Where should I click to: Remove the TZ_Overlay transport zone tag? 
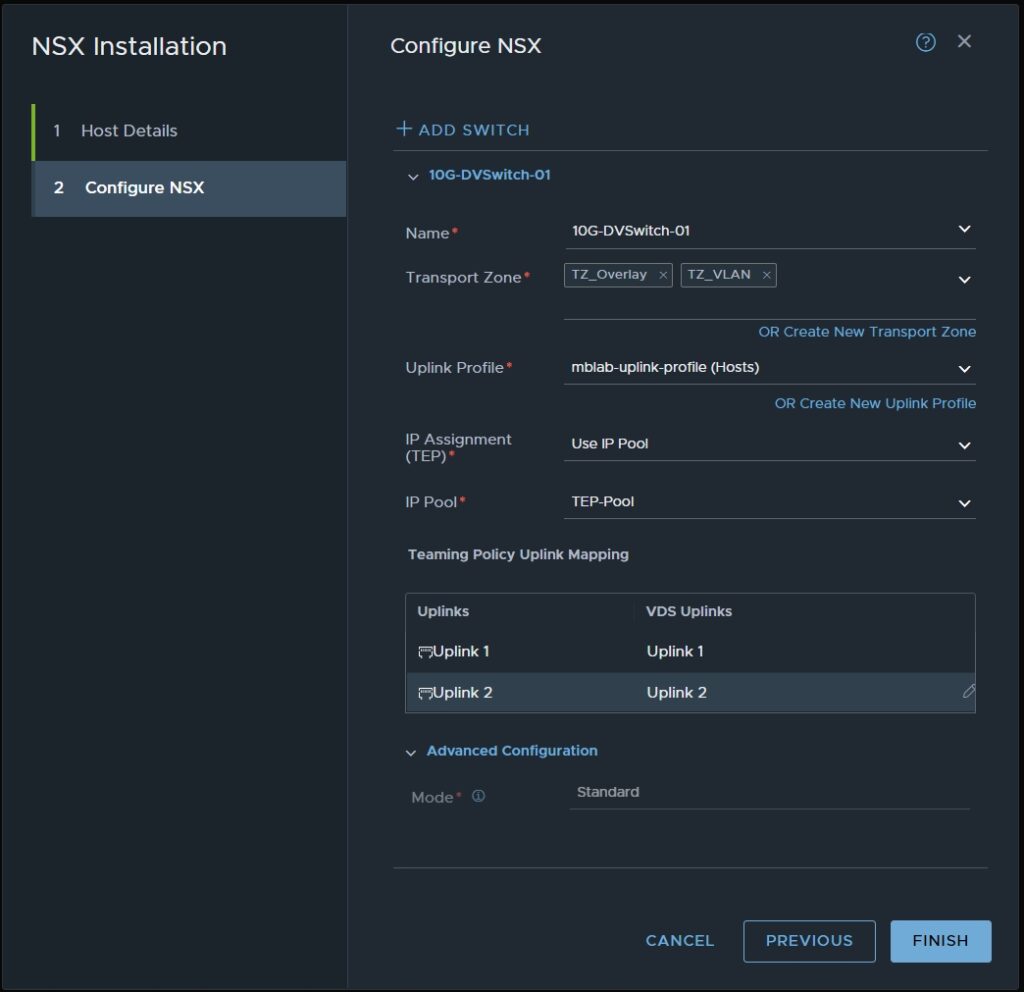point(662,275)
